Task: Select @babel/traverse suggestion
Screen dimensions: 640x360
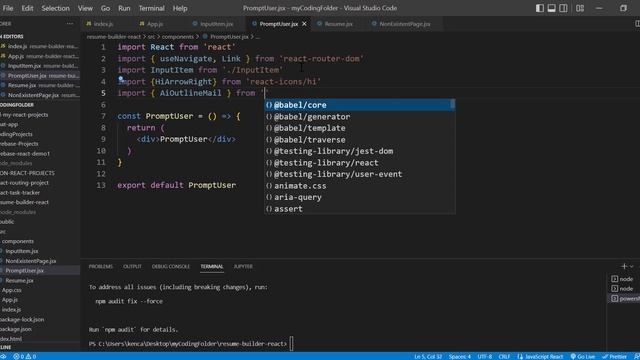Action: click(360, 140)
